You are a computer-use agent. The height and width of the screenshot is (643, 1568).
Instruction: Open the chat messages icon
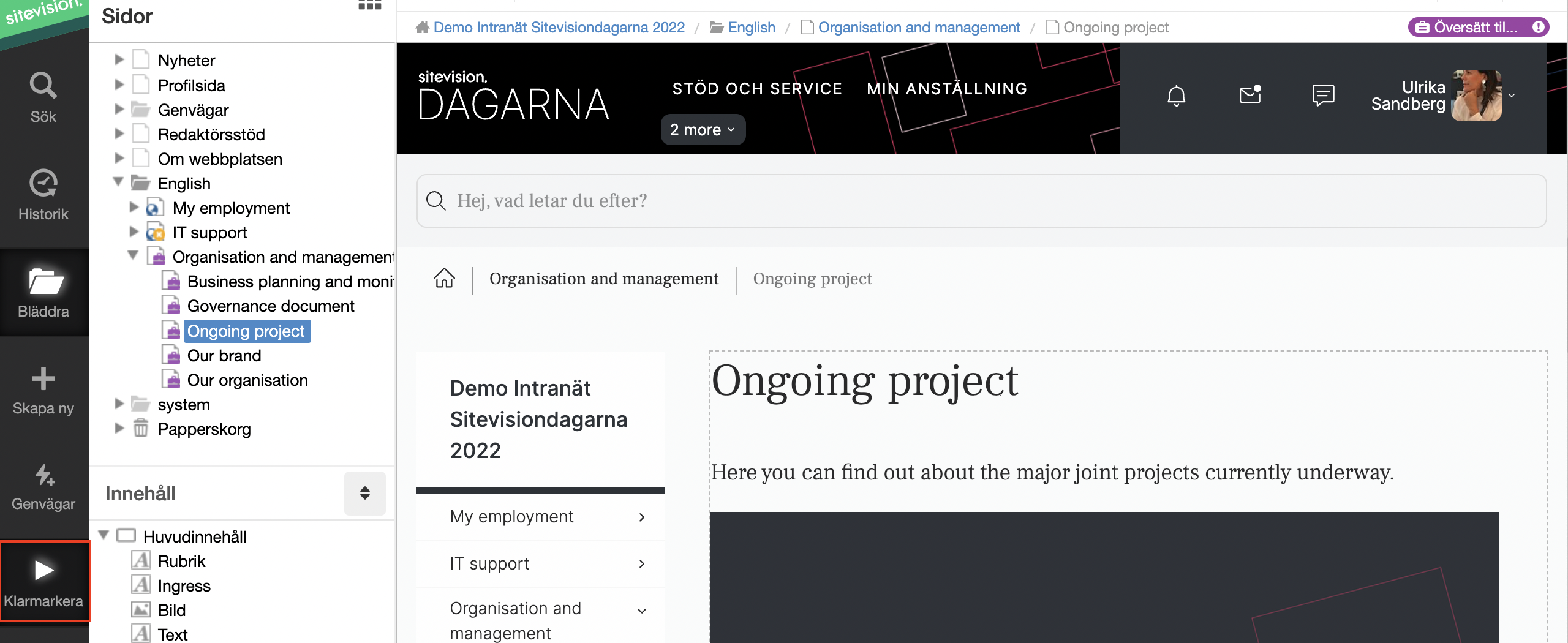pos(1324,96)
